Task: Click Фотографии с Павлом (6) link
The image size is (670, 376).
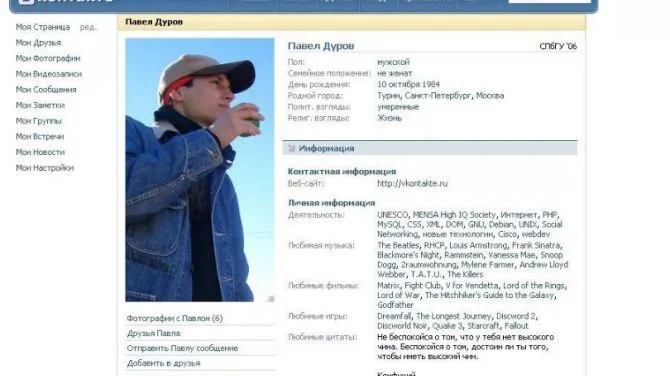Action: pos(174,318)
